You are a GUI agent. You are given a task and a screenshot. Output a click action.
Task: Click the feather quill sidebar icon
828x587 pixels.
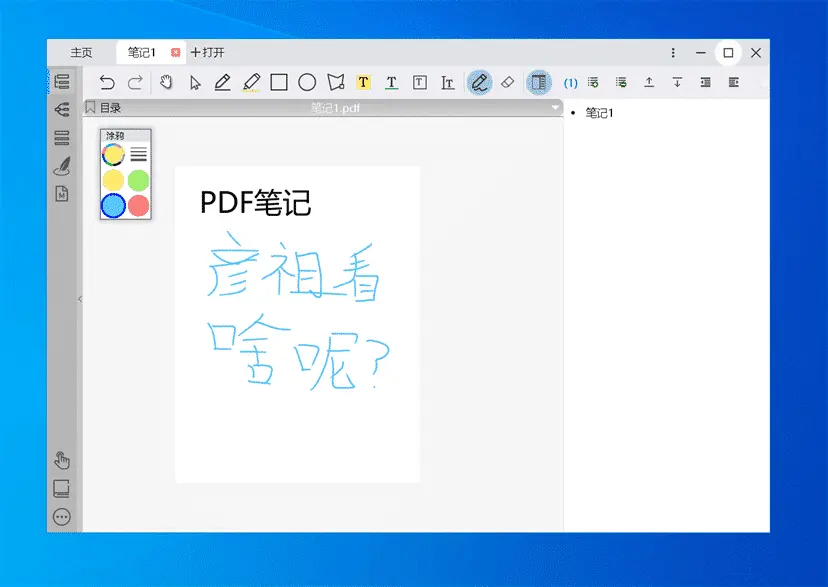point(62,166)
